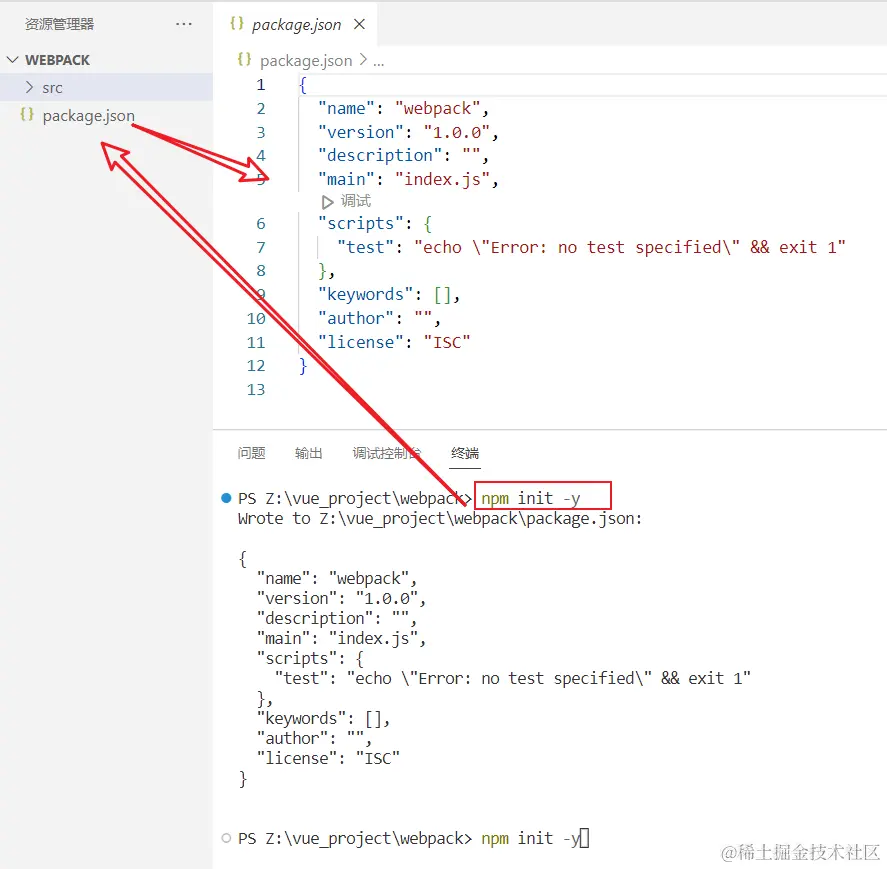
Task: Click the "version" key in the editor
Action: click(360, 132)
